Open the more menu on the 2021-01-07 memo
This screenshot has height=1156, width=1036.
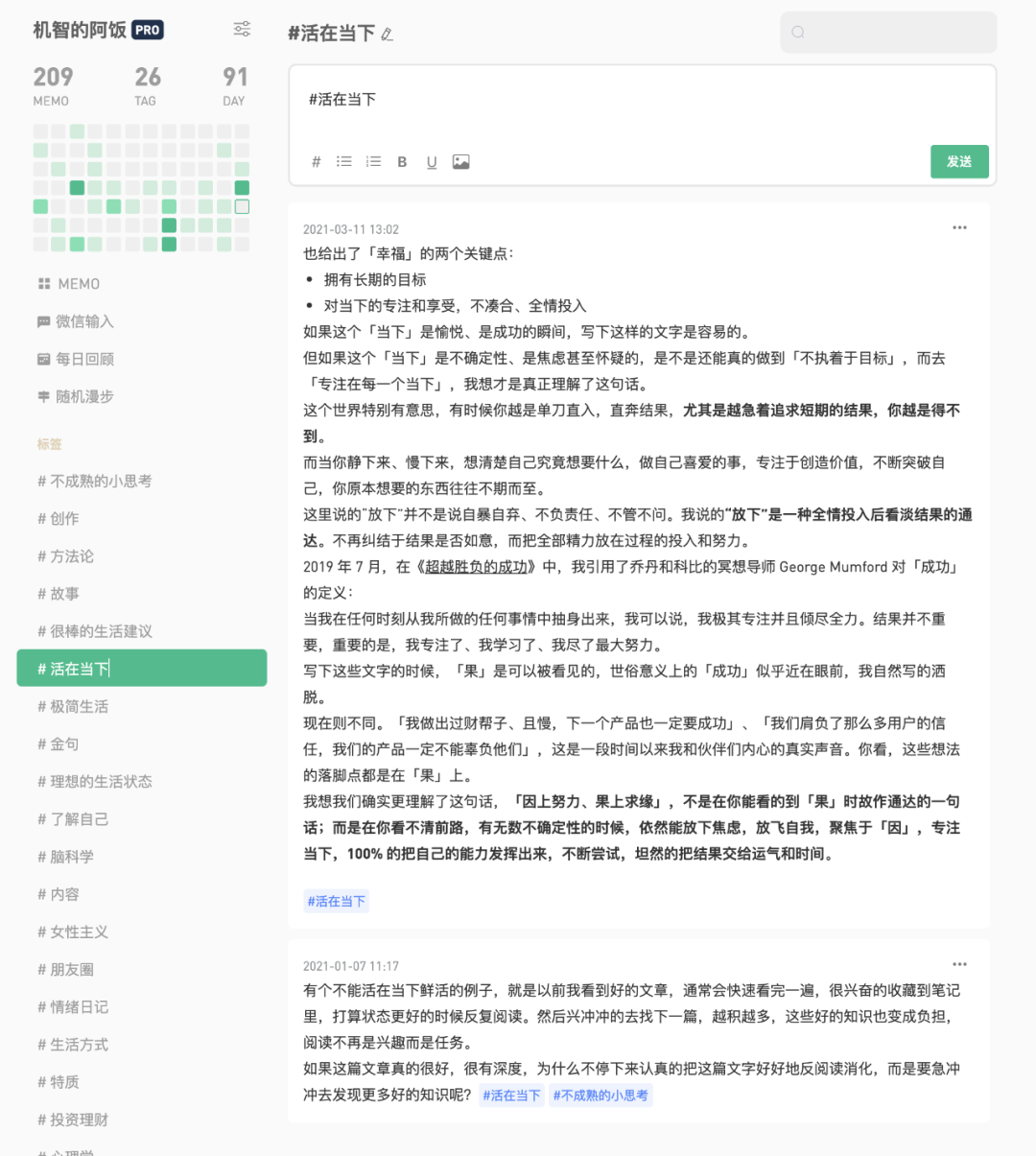959,965
